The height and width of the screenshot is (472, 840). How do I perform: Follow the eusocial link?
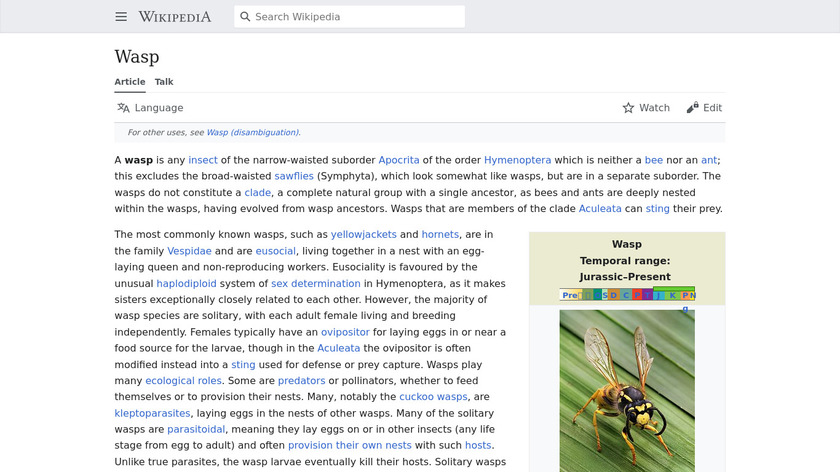275,251
